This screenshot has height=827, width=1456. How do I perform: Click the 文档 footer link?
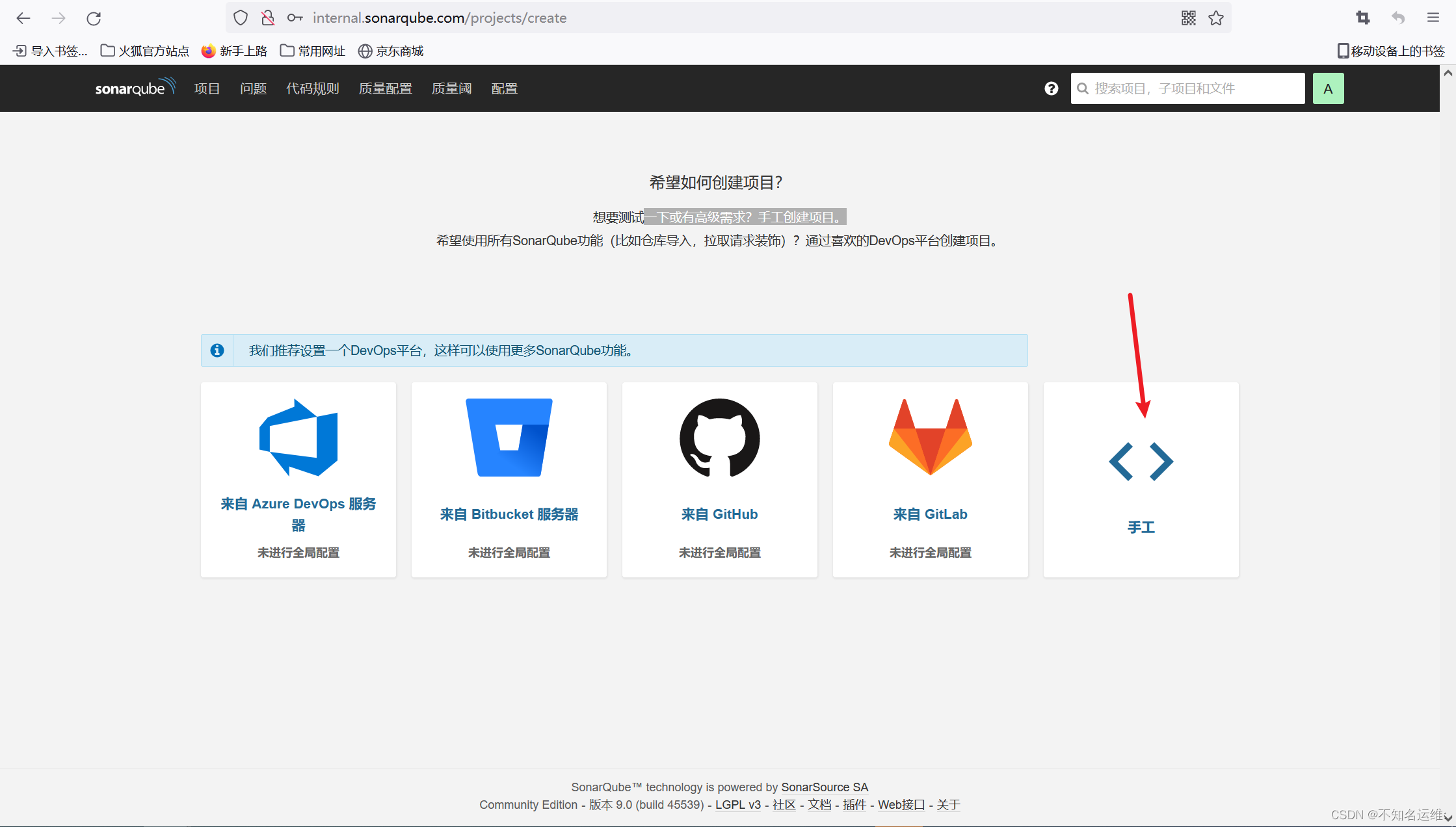pos(820,804)
